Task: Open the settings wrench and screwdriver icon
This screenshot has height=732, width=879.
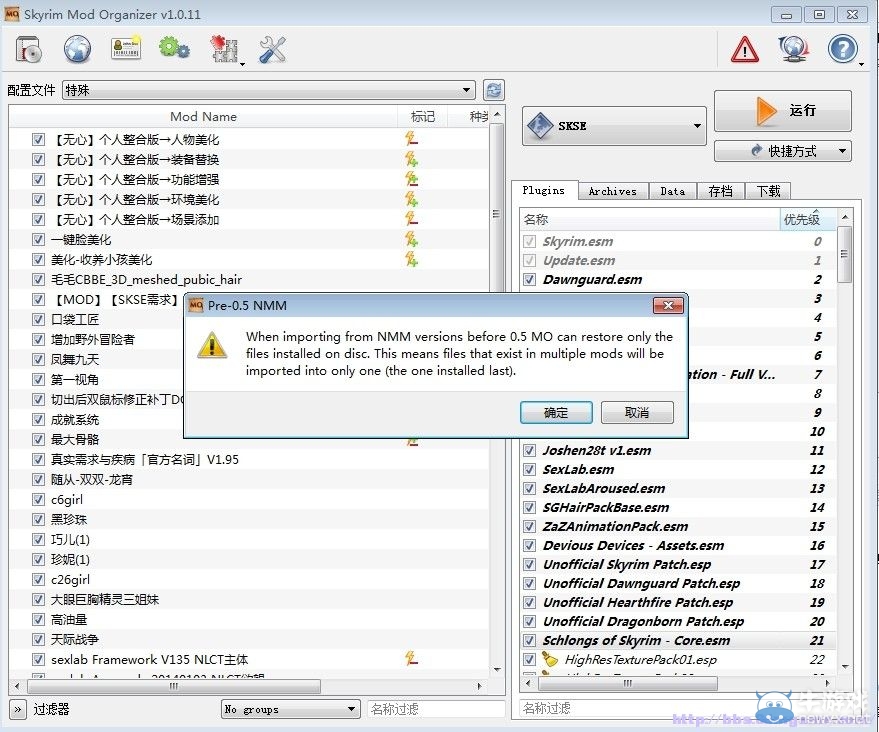Action: [272, 49]
